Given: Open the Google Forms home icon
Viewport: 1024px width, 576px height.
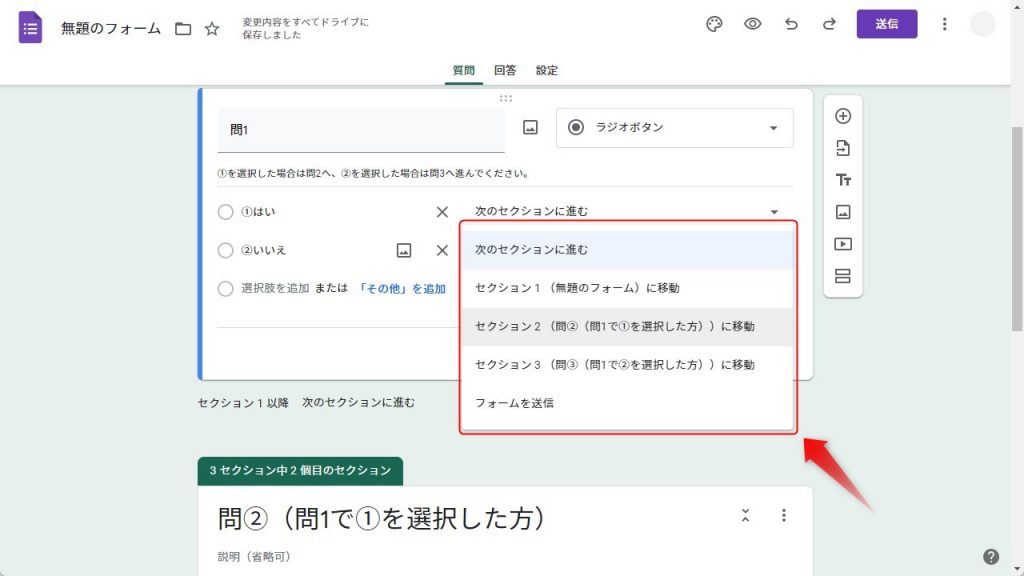Looking at the screenshot, I should point(30,27).
